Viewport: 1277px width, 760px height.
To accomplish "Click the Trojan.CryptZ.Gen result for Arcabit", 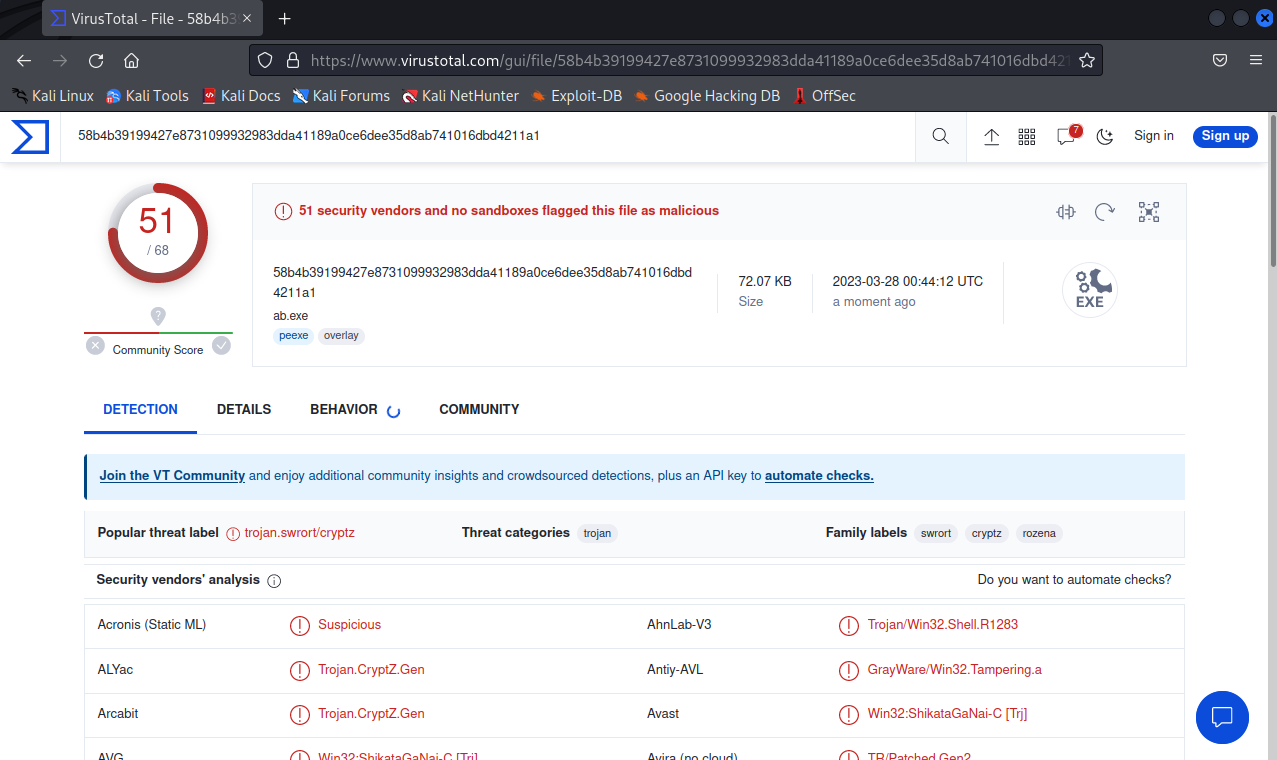I will tap(371, 713).
